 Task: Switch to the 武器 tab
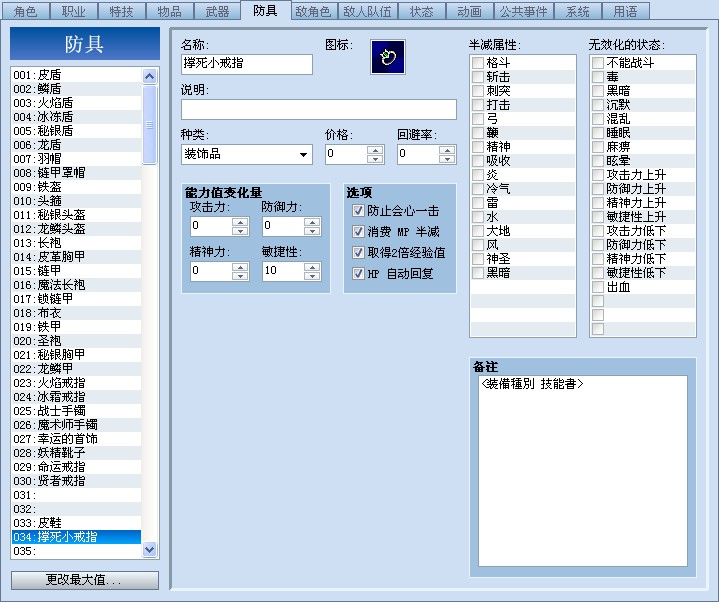(217, 11)
